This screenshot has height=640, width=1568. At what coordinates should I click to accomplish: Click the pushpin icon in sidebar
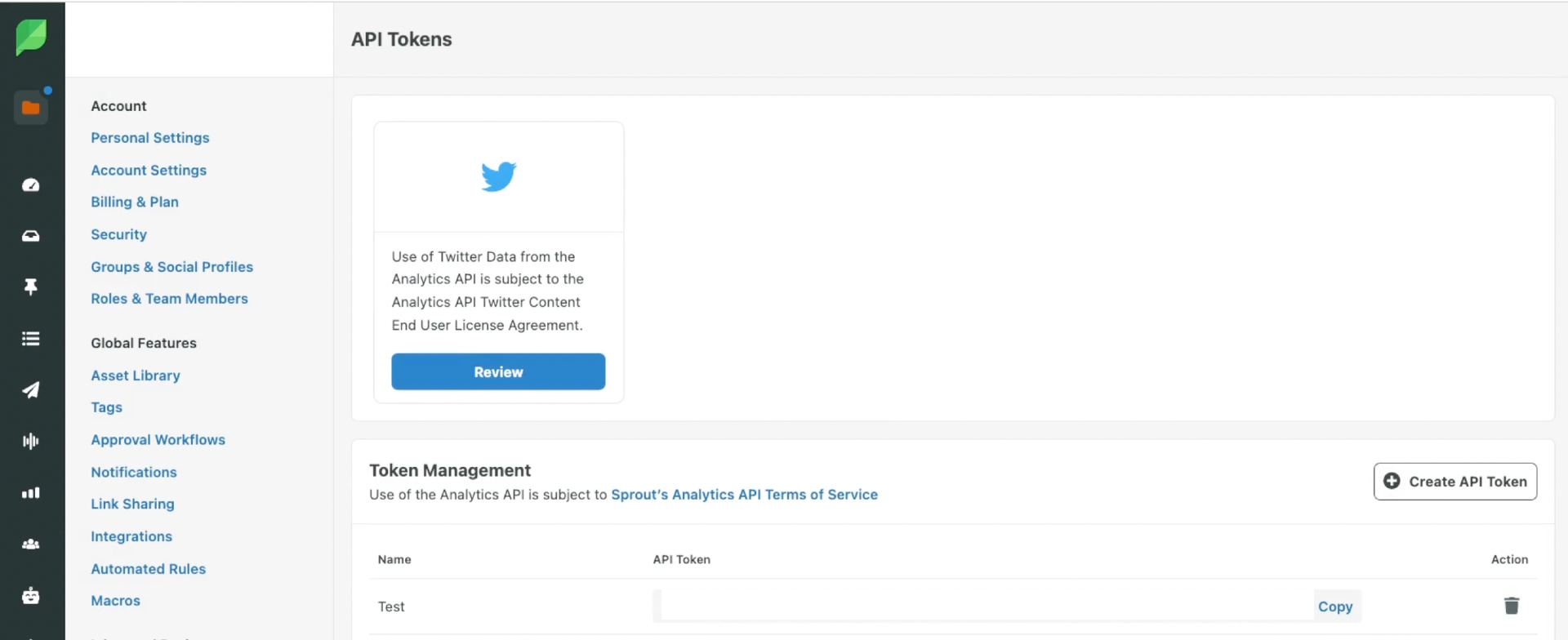31,287
